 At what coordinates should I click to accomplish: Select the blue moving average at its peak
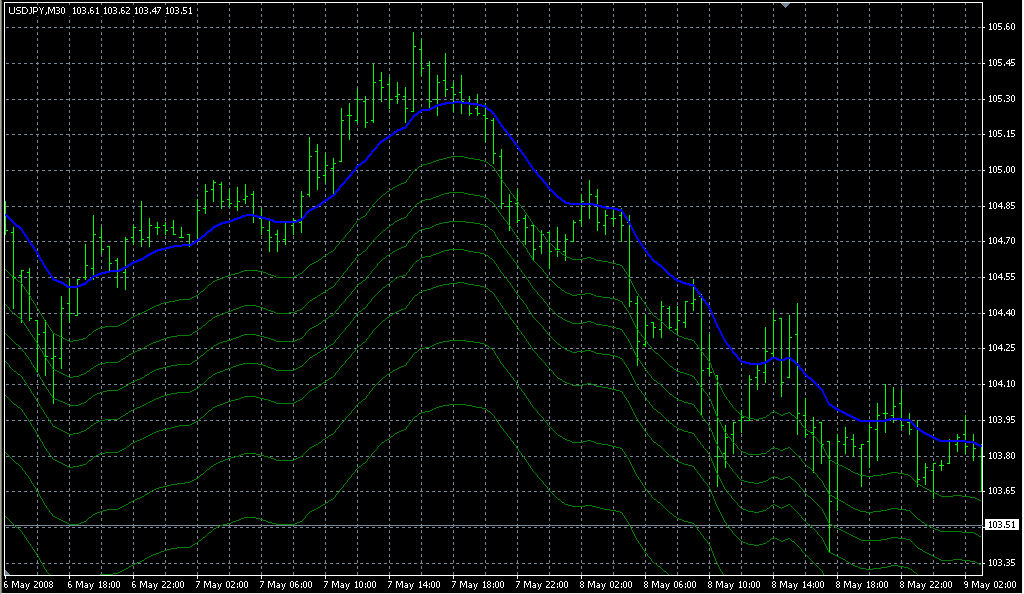[455, 102]
